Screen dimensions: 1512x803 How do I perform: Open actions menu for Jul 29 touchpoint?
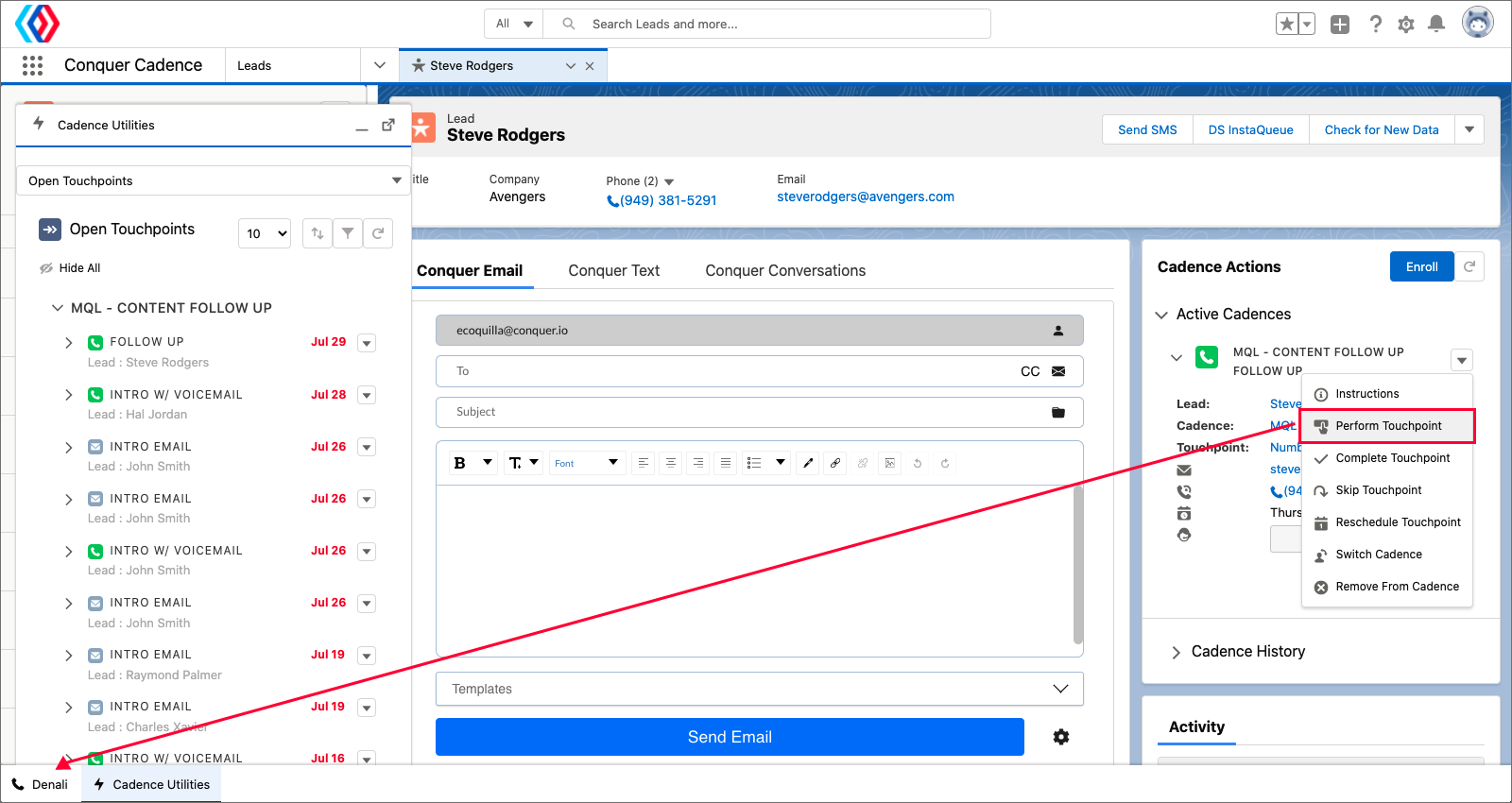coord(368,343)
